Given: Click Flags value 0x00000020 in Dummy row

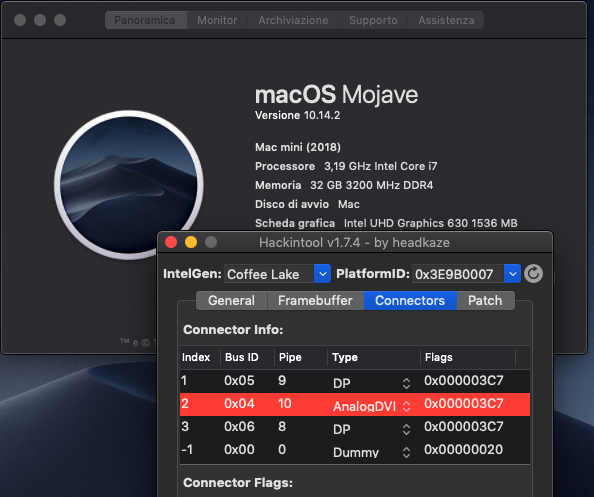Looking at the screenshot, I should [464, 450].
